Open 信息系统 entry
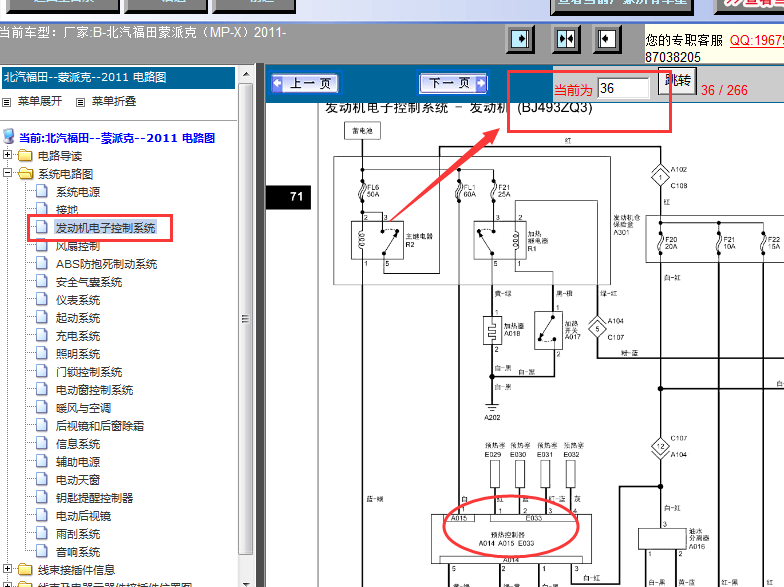Viewport: 784px width, 587px height. point(78,444)
